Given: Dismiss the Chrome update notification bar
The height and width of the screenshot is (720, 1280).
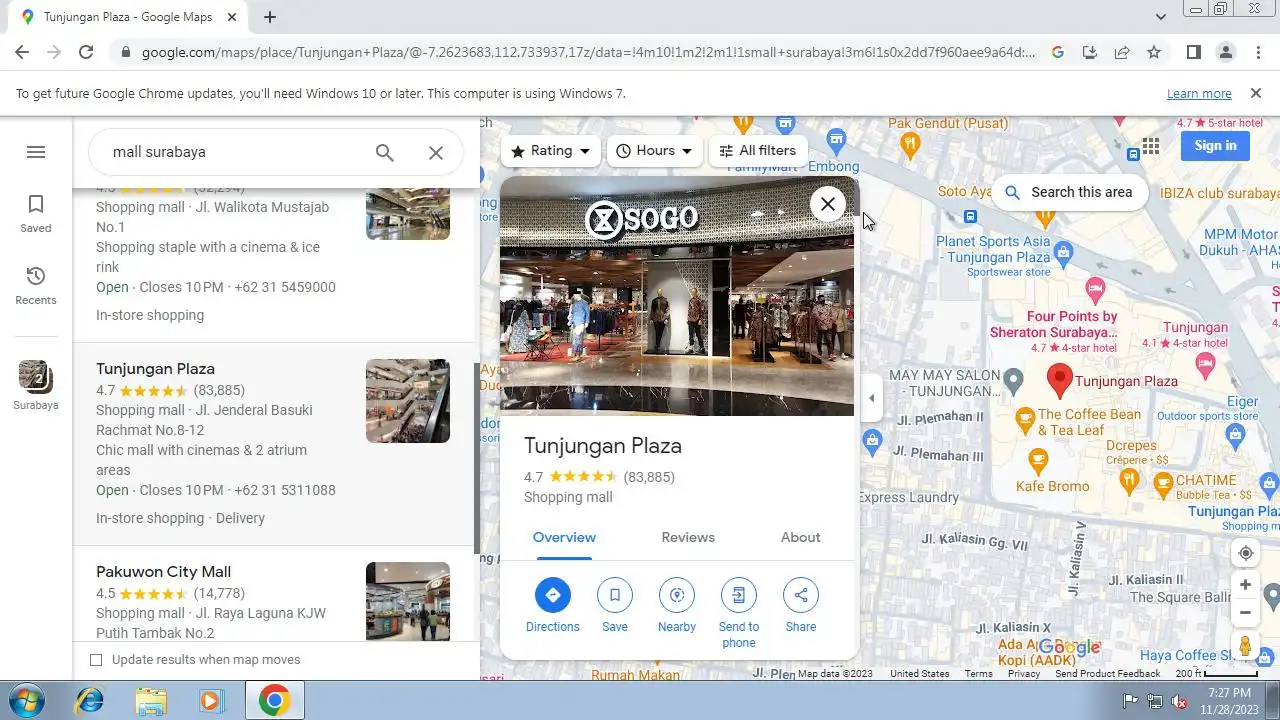Looking at the screenshot, I should [1256, 93].
